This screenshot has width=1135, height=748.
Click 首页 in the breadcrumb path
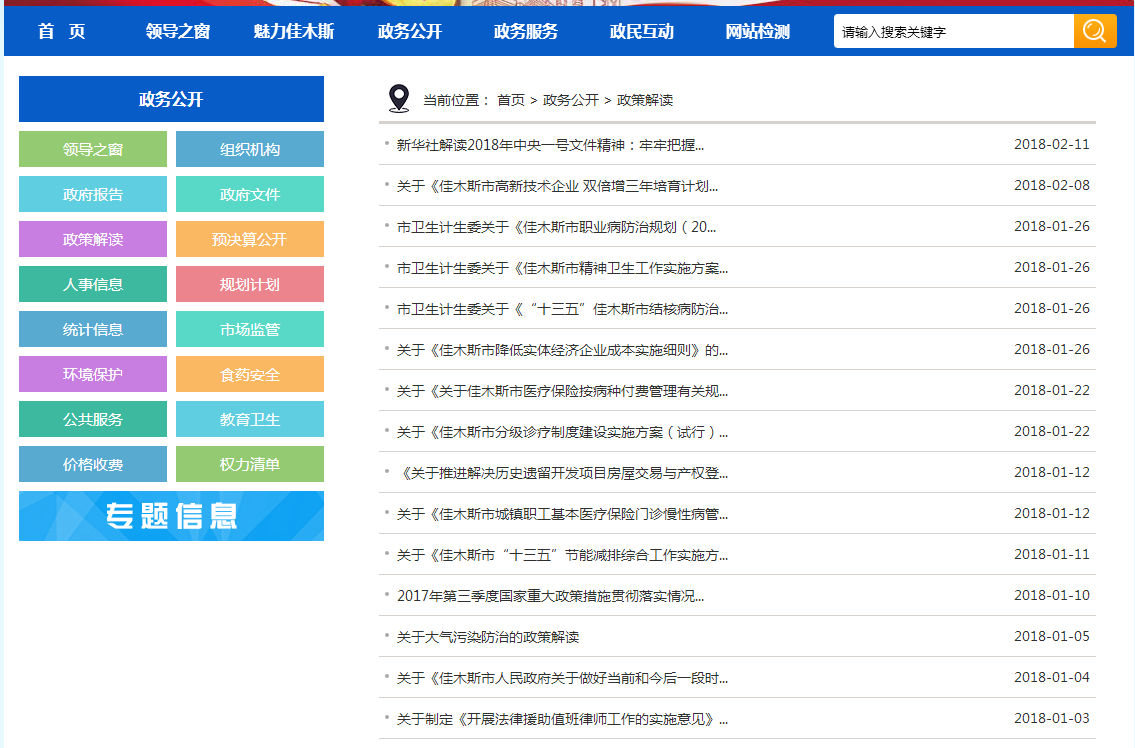[511, 100]
